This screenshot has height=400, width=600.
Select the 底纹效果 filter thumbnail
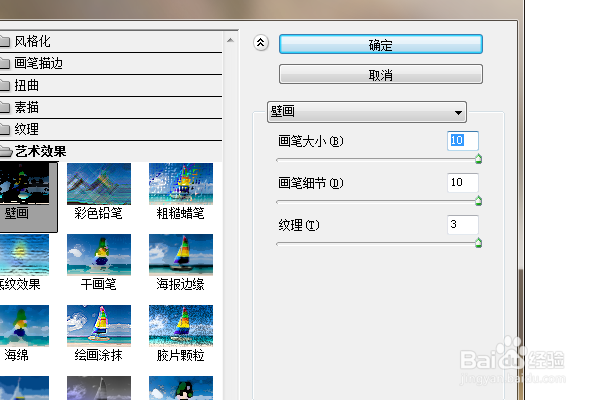[x=24, y=263]
